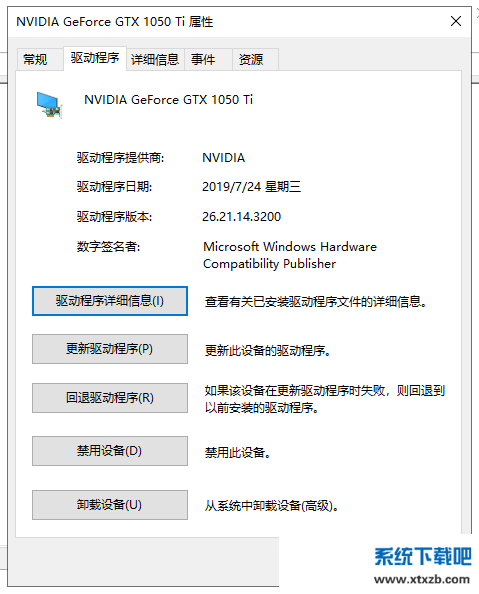The width and height of the screenshot is (479, 594).
Task: Open the 详细信息 tab
Action: tap(155, 59)
